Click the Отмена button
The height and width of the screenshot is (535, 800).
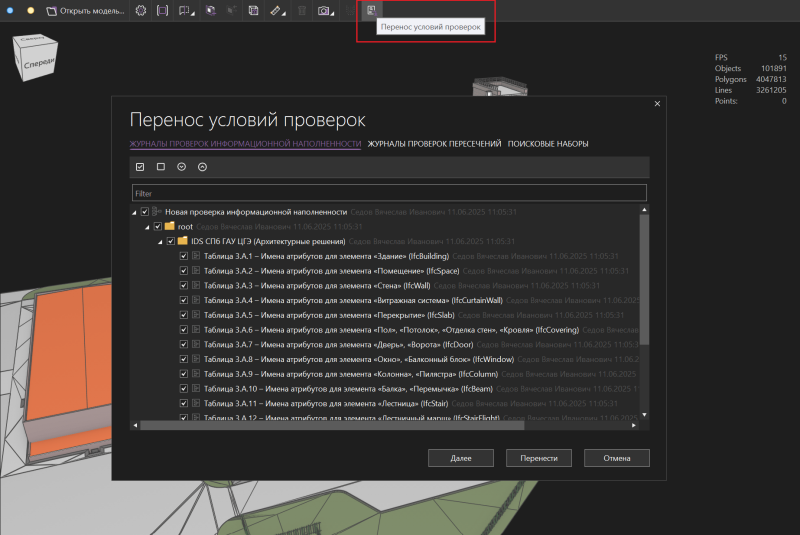(x=616, y=458)
